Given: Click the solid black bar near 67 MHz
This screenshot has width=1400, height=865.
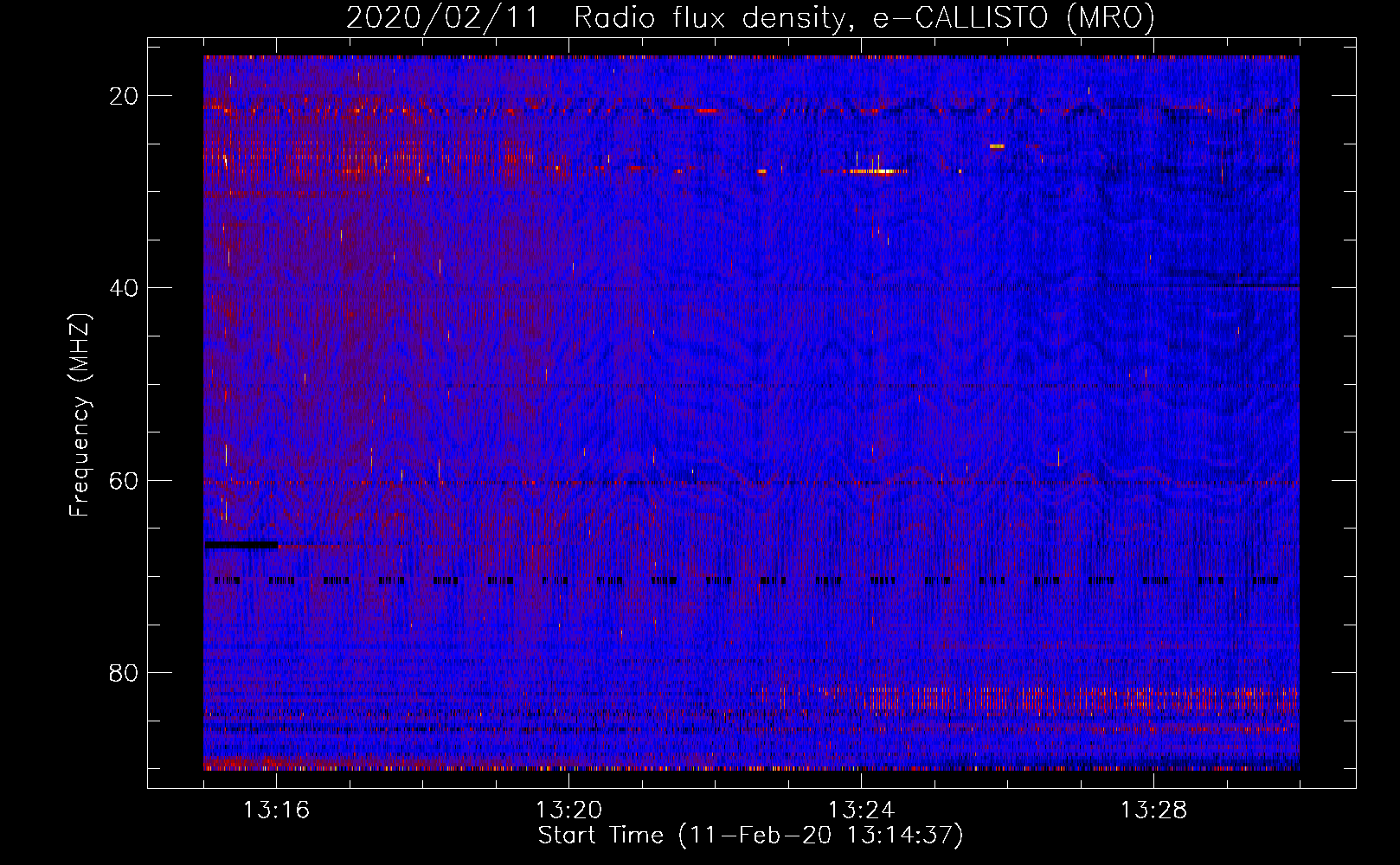Looking at the screenshot, I should pyautogui.click(x=241, y=545).
